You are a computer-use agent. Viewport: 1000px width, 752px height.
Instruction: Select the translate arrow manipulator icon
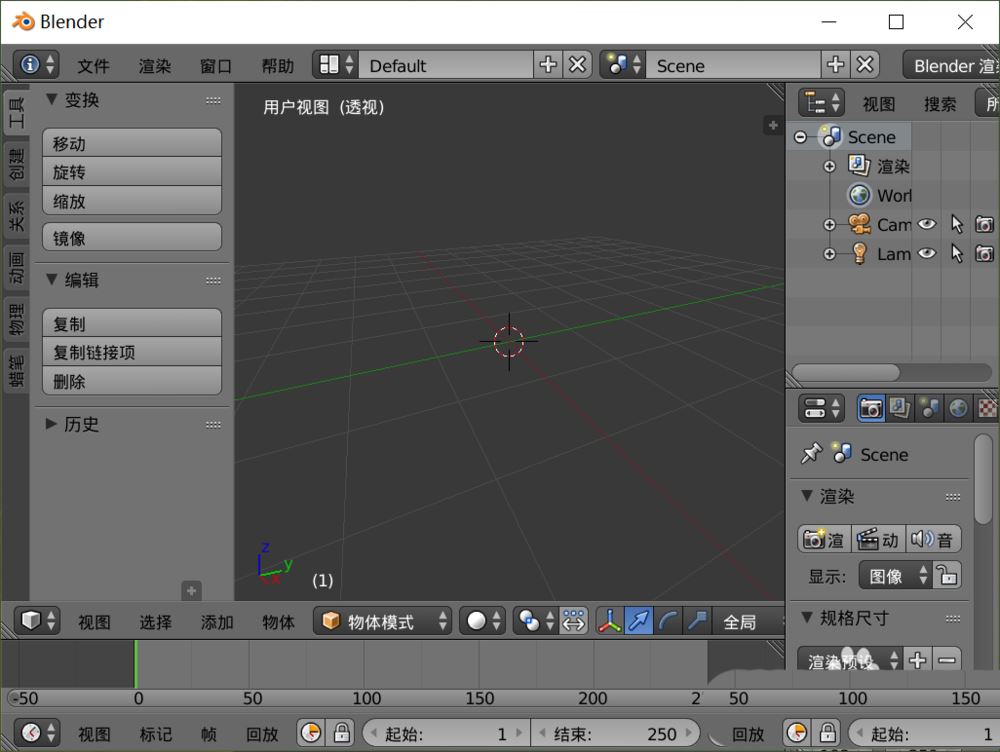(x=638, y=620)
